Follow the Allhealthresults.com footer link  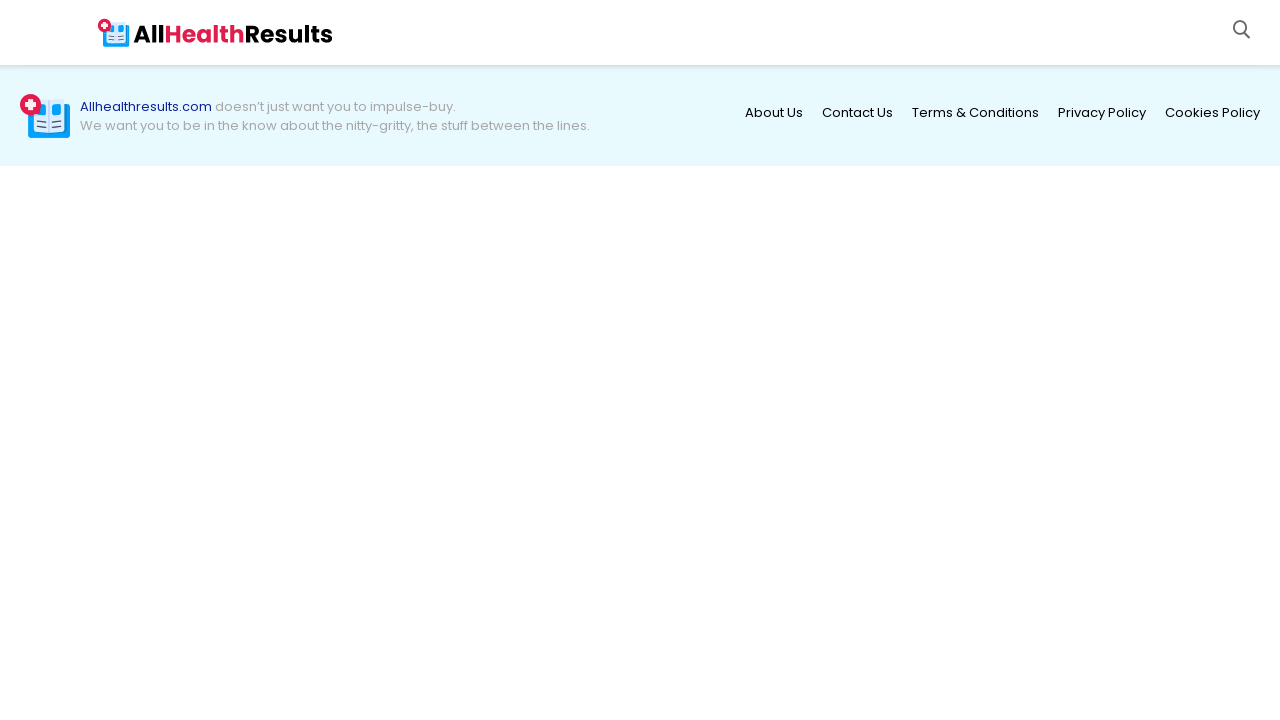(x=146, y=107)
